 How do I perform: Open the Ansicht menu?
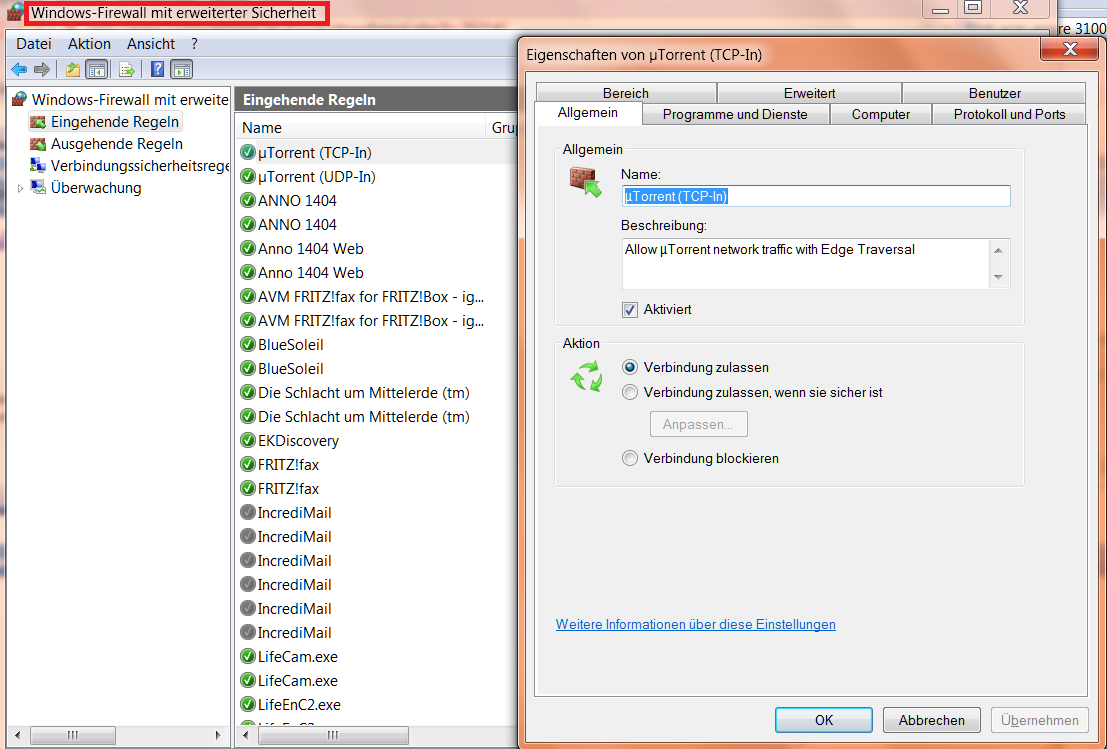(x=150, y=44)
